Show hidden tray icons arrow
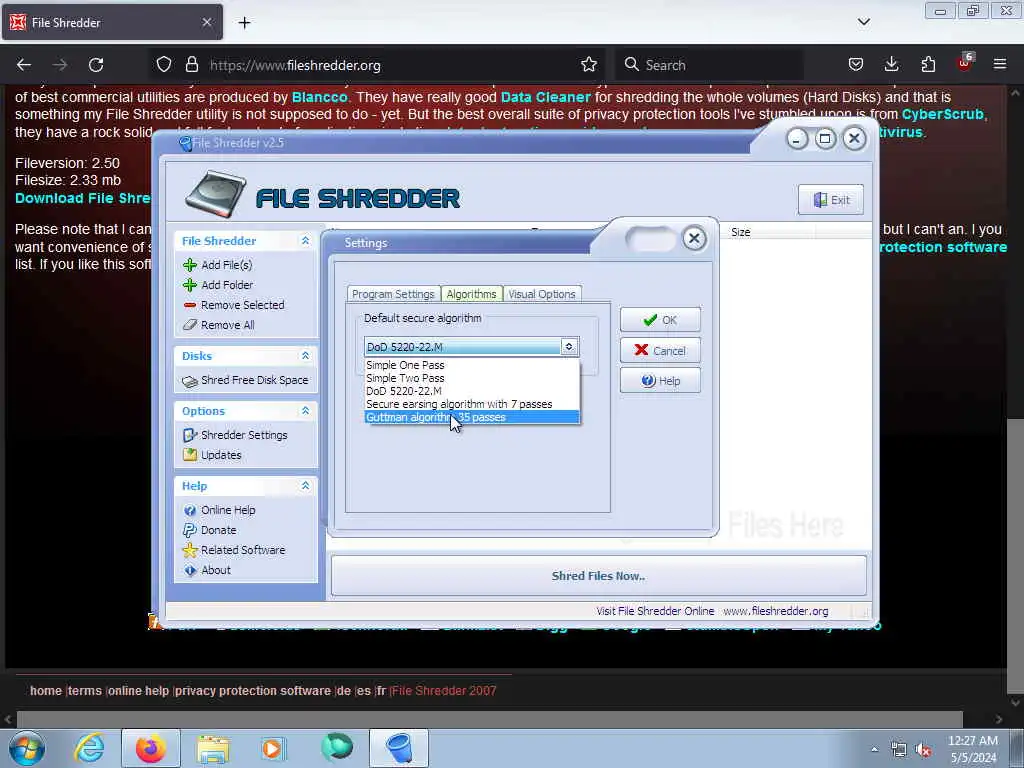This screenshot has width=1024, height=768. click(x=874, y=749)
